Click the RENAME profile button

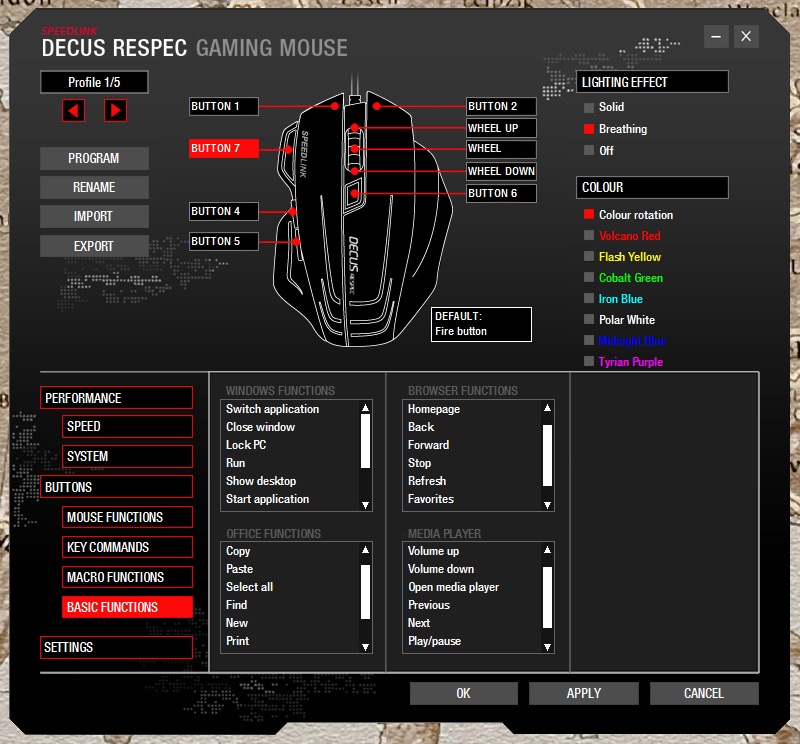(94, 187)
